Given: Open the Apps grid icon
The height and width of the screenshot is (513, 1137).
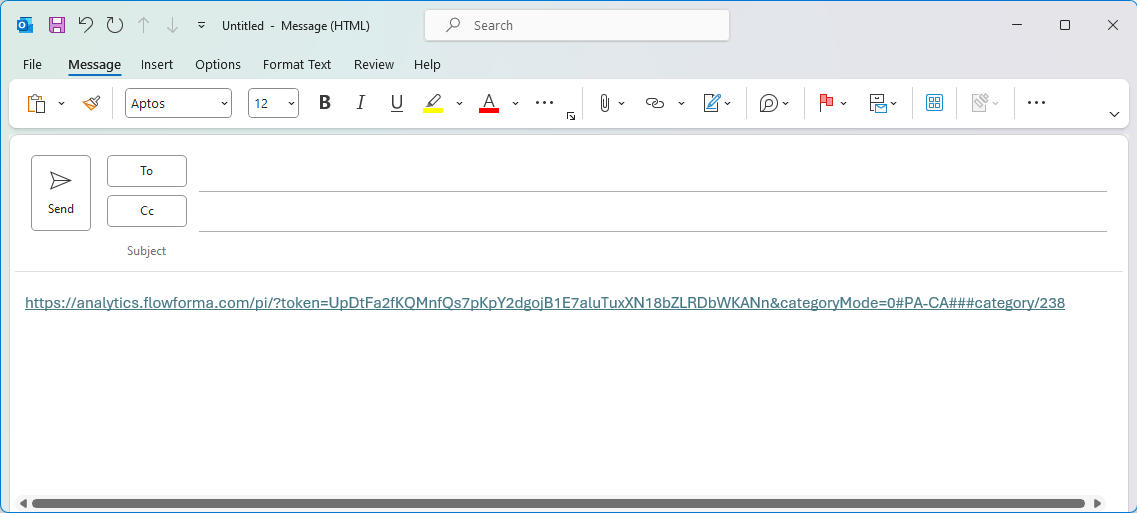Looking at the screenshot, I should coord(935,103).
